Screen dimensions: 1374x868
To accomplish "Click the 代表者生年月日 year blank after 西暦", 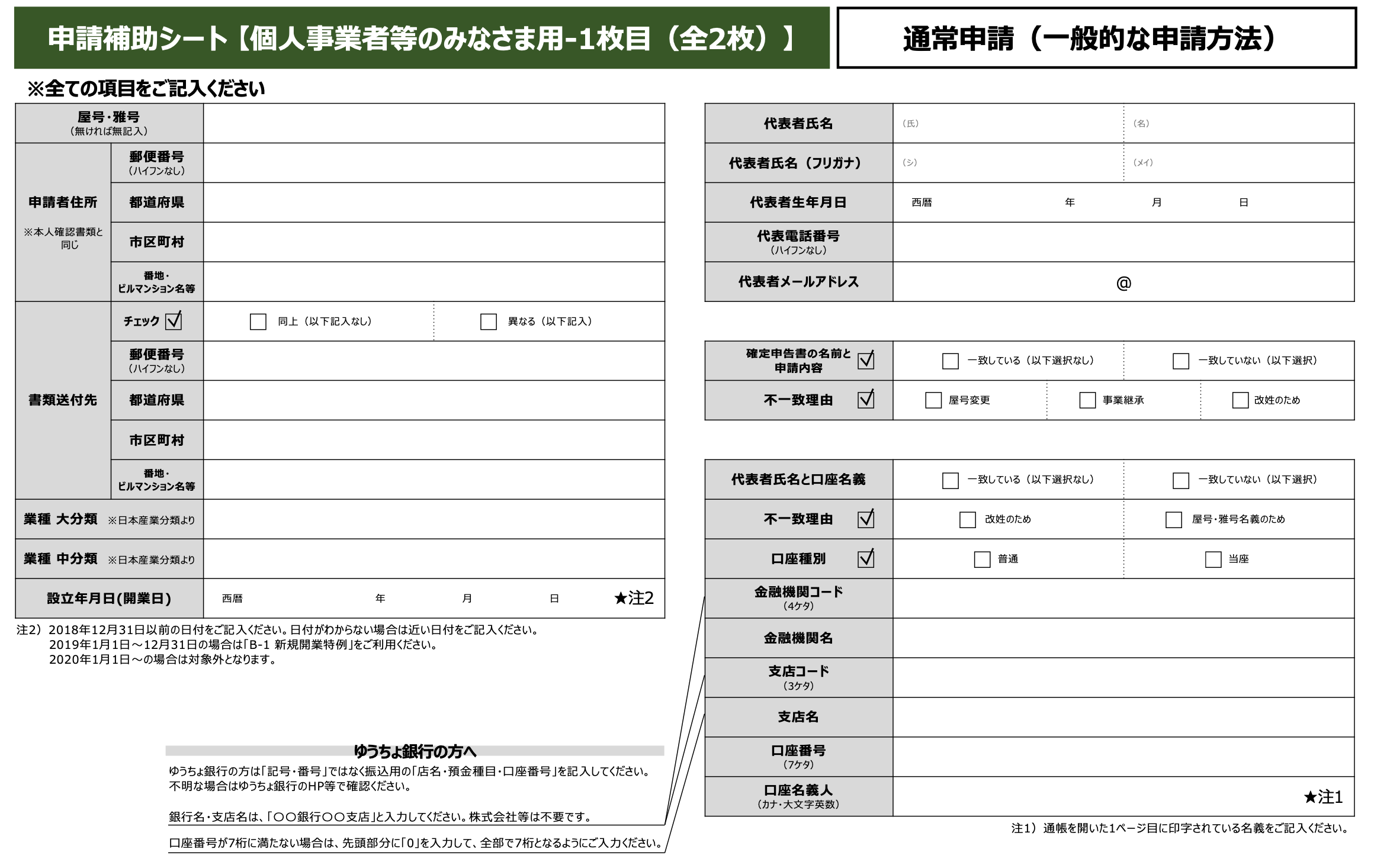I will (x=999, y=202).
